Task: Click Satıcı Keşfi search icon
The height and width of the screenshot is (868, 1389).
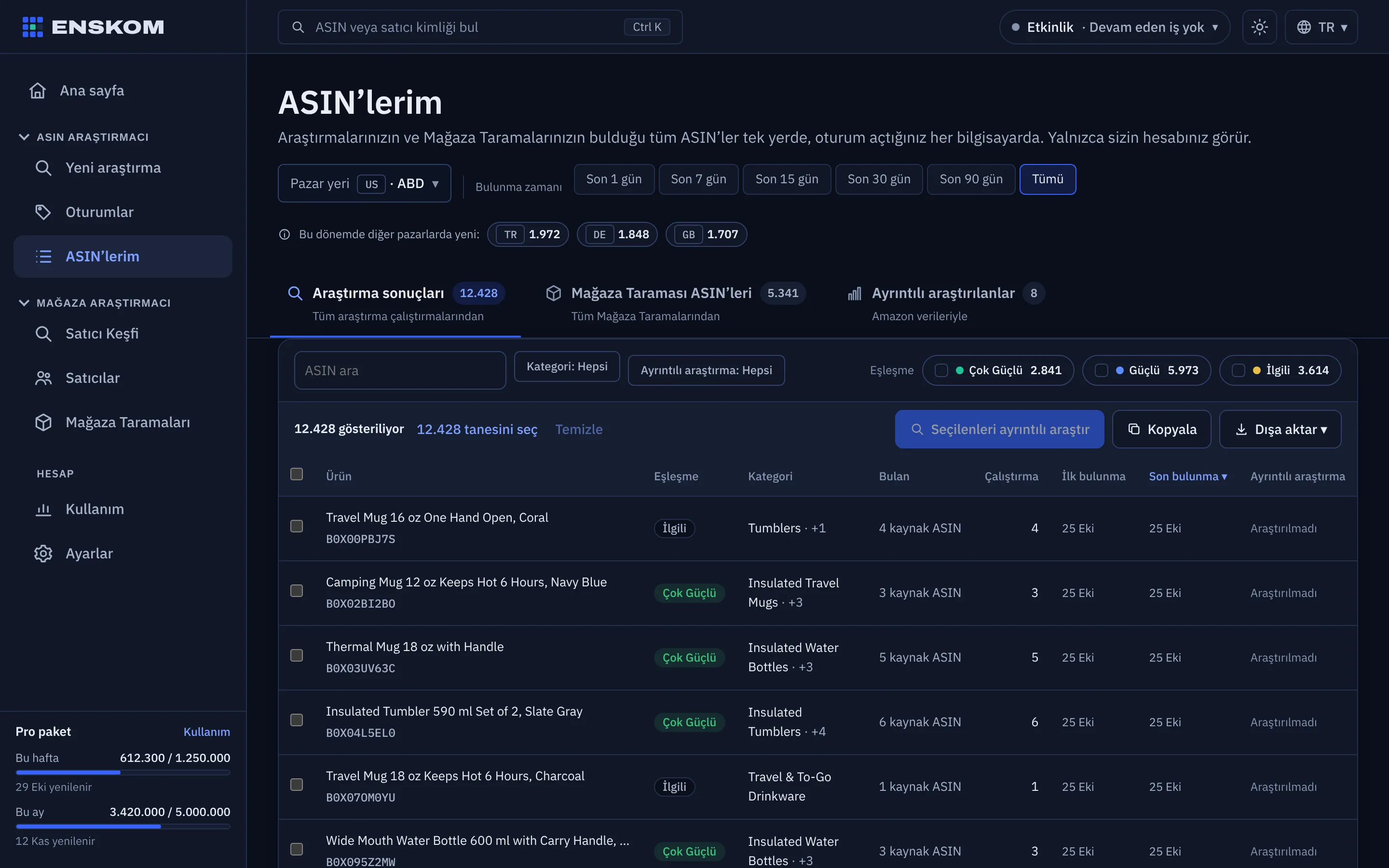Action: click(x=43, y=334)
